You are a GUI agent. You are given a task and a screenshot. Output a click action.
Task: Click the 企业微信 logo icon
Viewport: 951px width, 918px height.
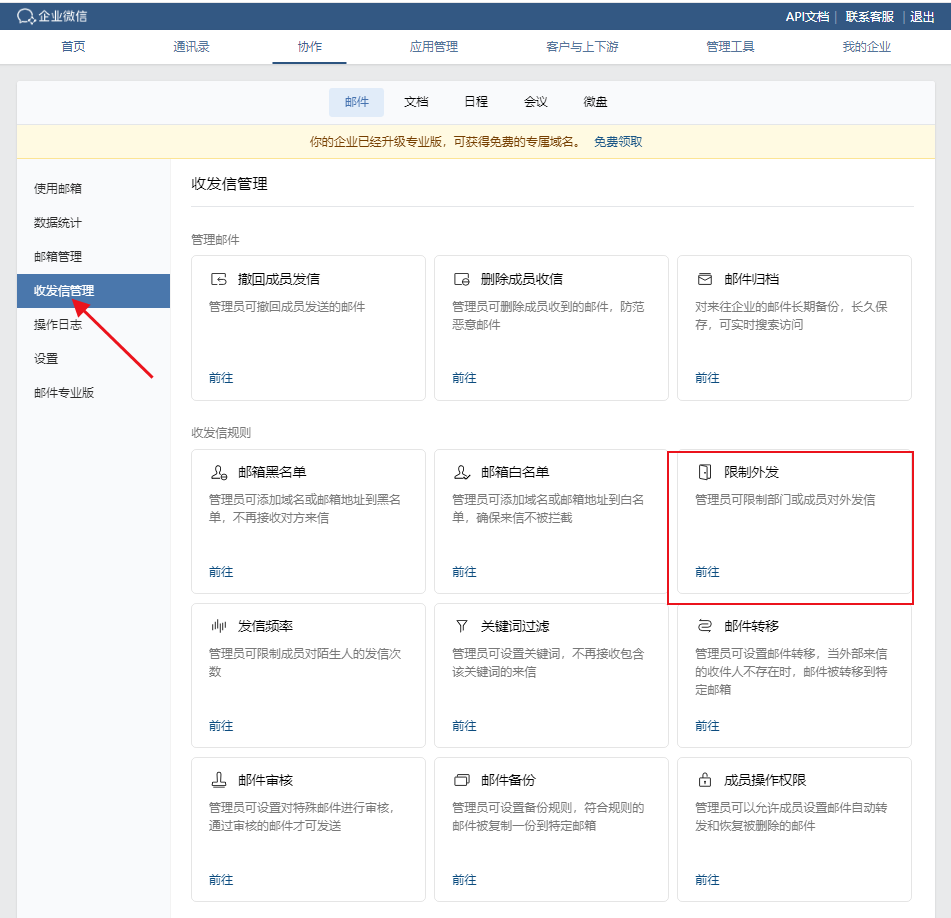click(26, 17)
